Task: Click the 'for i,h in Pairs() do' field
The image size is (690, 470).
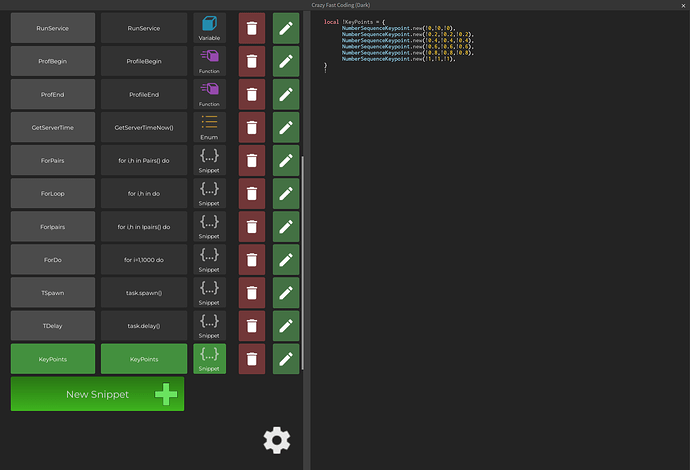Action: tap(144, 160)
